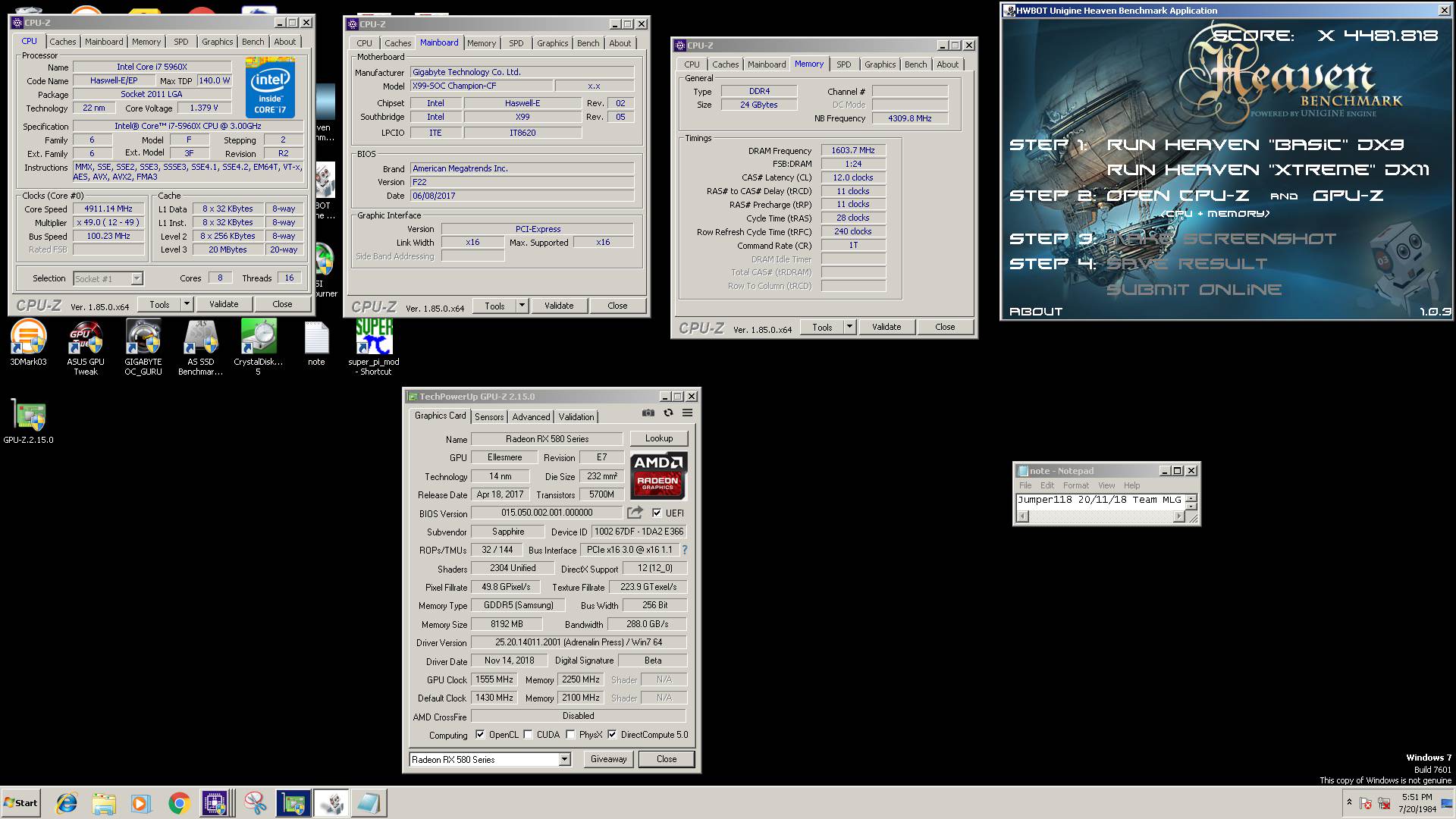
Task: Take a GPU-Z screenshot with the camera icon
Action: pos(648,413)
